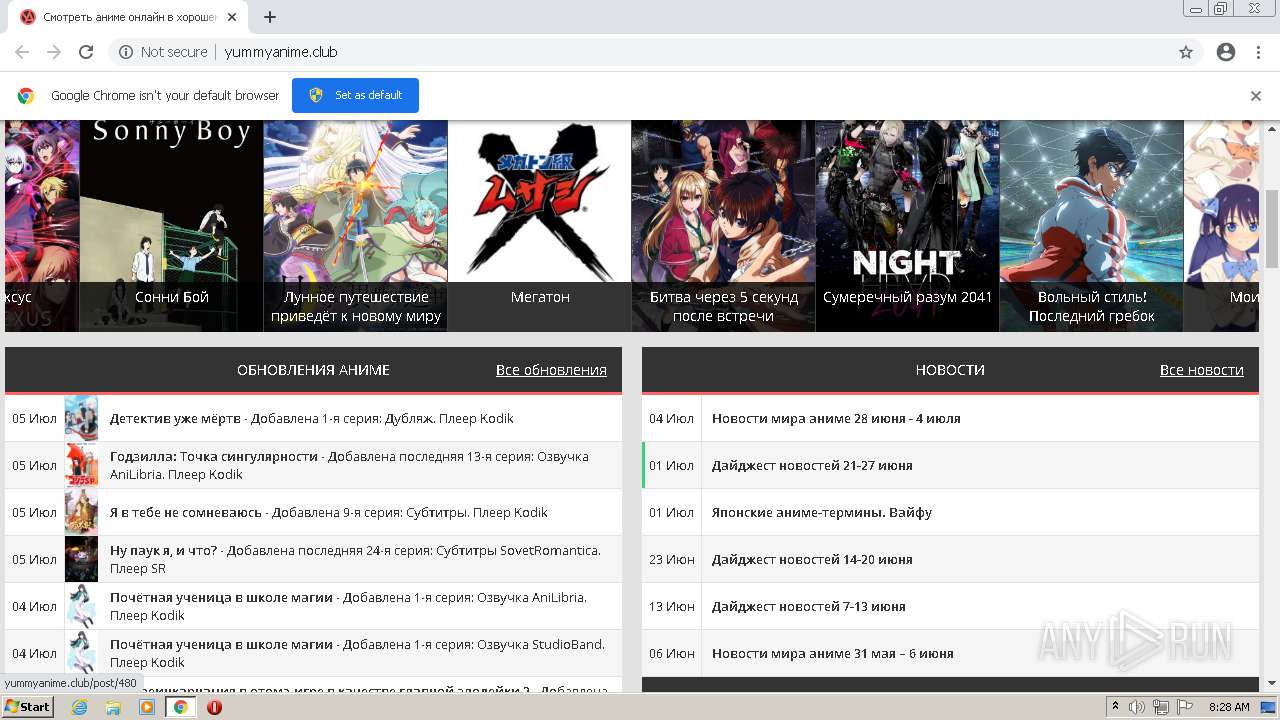
Task: Launch Internet Explorer from taskbar
Action: coord(79,707)
